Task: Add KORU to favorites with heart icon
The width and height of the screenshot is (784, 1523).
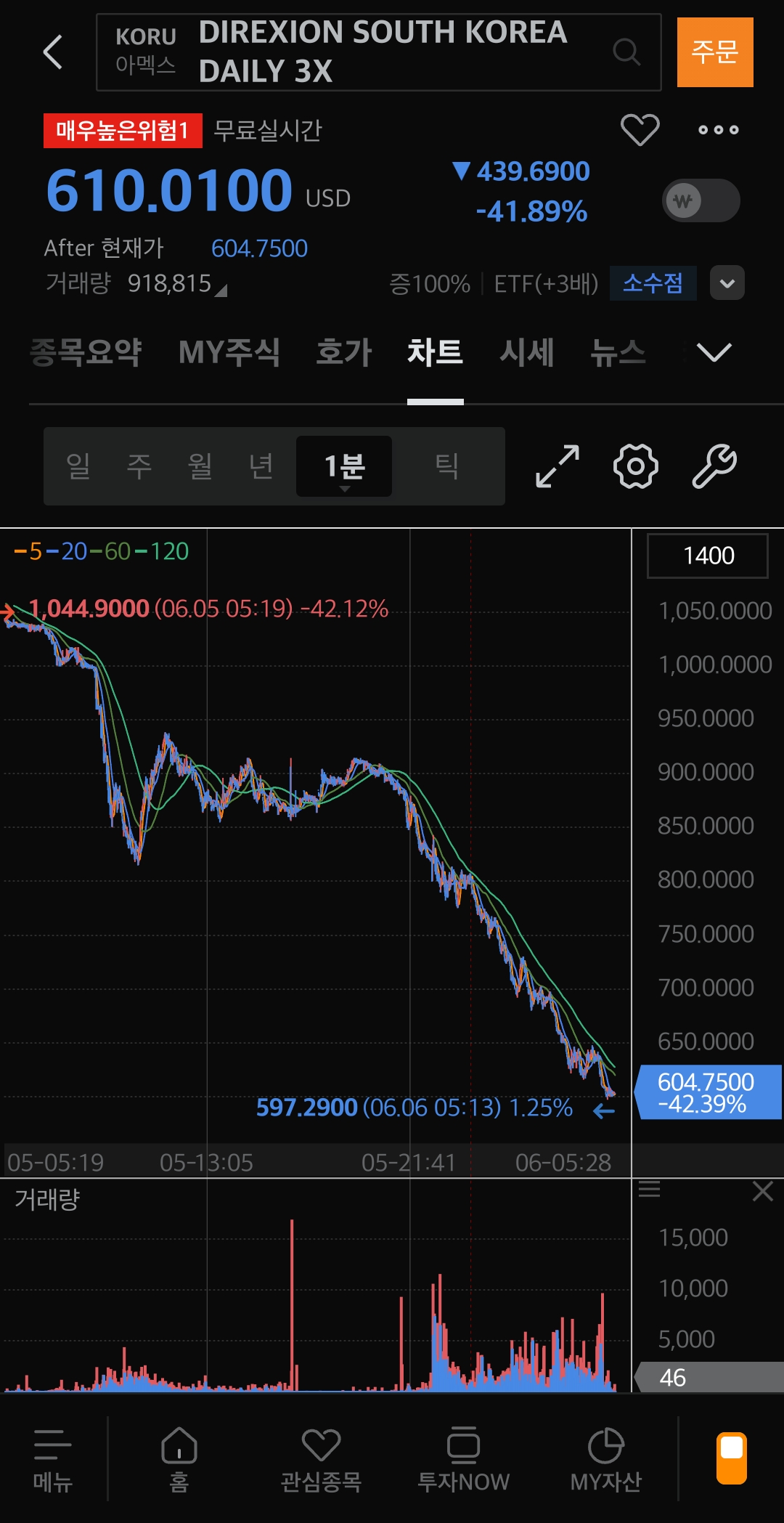Action: pos(640,130)
